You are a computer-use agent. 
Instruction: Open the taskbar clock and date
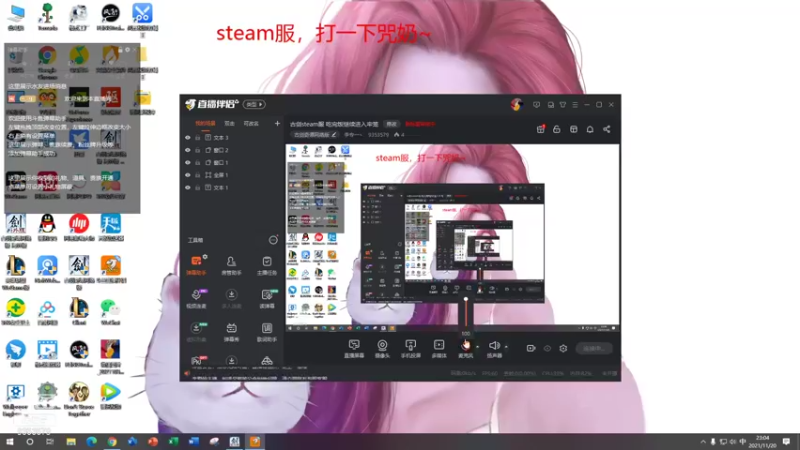tap(762, 442)
